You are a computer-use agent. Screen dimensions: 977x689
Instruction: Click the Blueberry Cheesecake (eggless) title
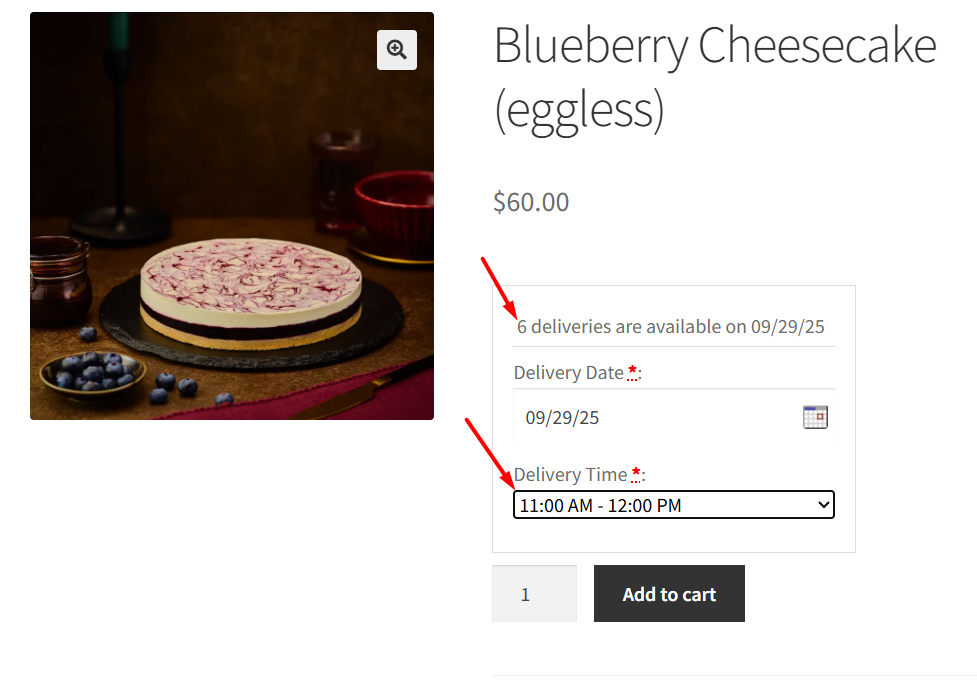714,77
